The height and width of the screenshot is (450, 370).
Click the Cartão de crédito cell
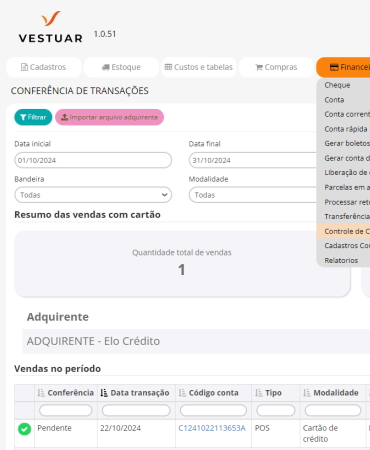pyautogui.click(x=333, y=433)
